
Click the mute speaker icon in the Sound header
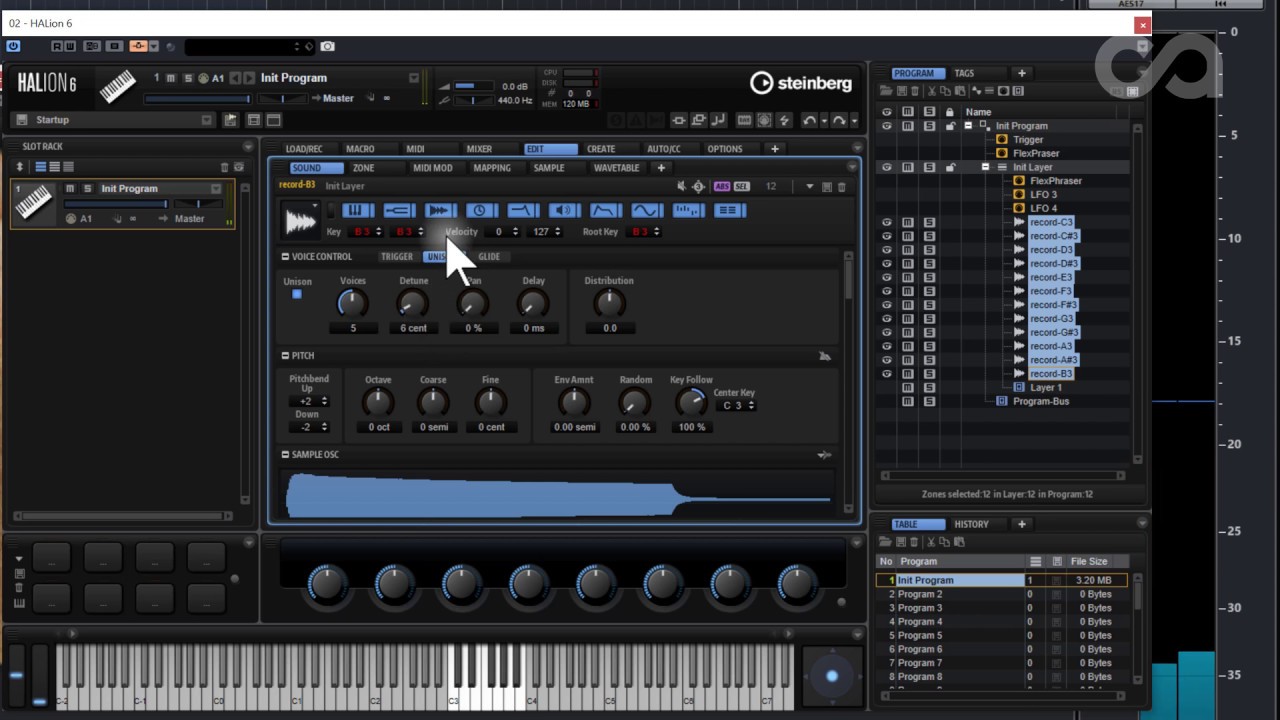coord(682,186)
